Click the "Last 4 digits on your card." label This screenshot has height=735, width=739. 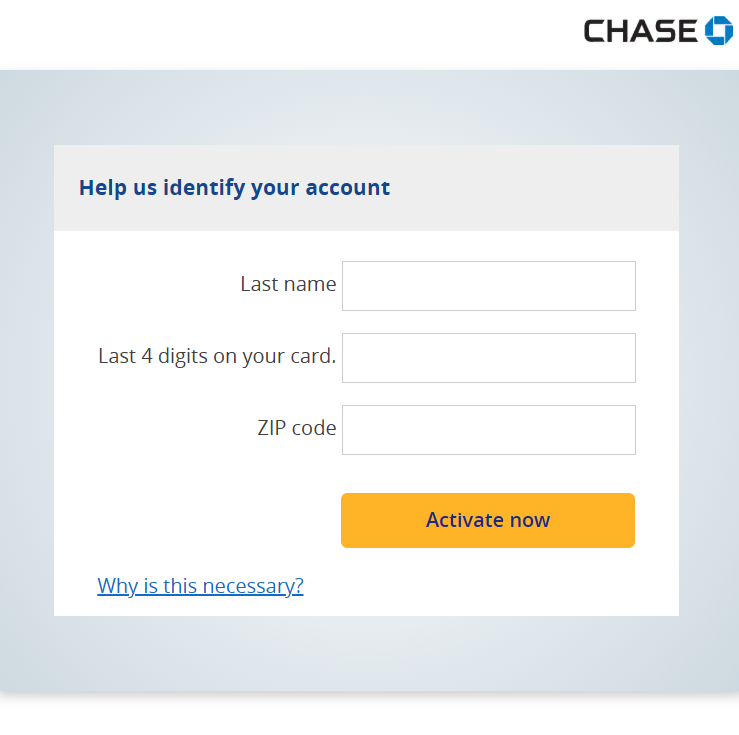click(217, 356)
